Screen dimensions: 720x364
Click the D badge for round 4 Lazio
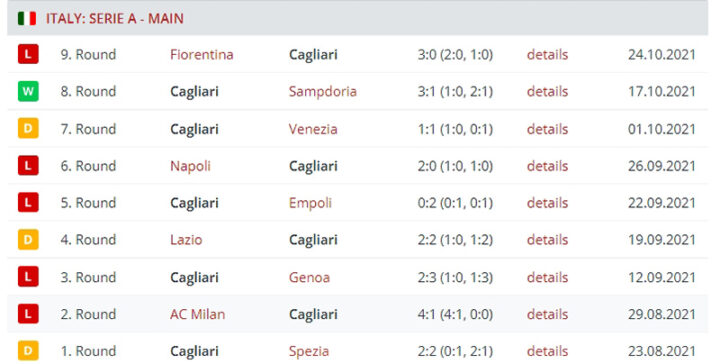(x=28, y=240)
